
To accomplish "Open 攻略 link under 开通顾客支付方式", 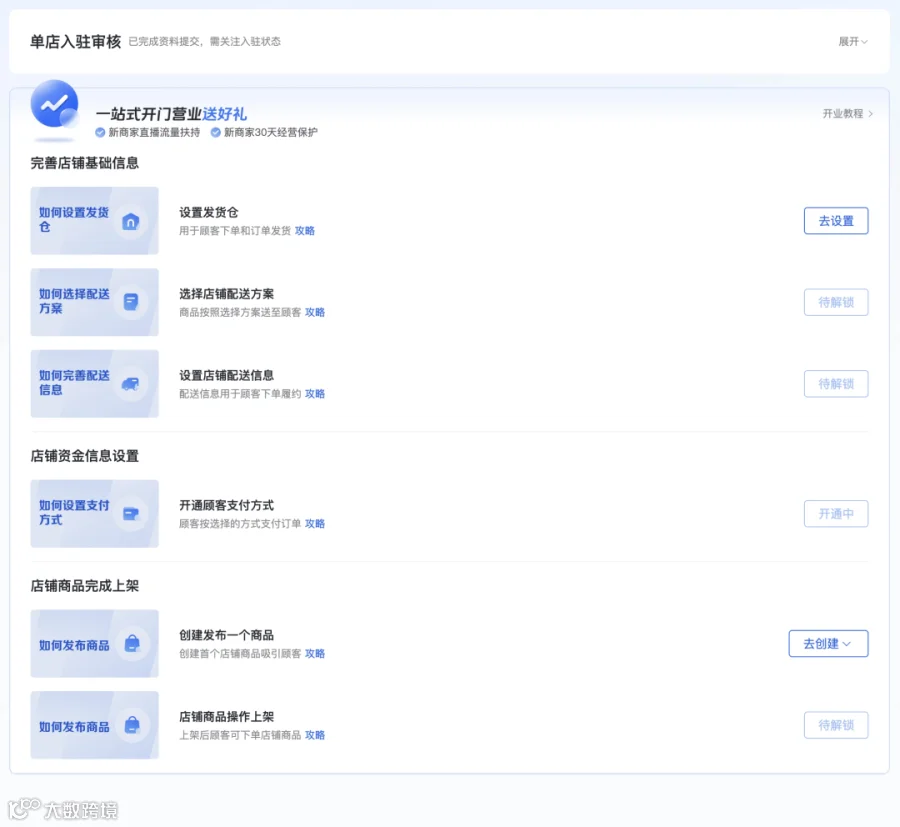I will point(315,523).
